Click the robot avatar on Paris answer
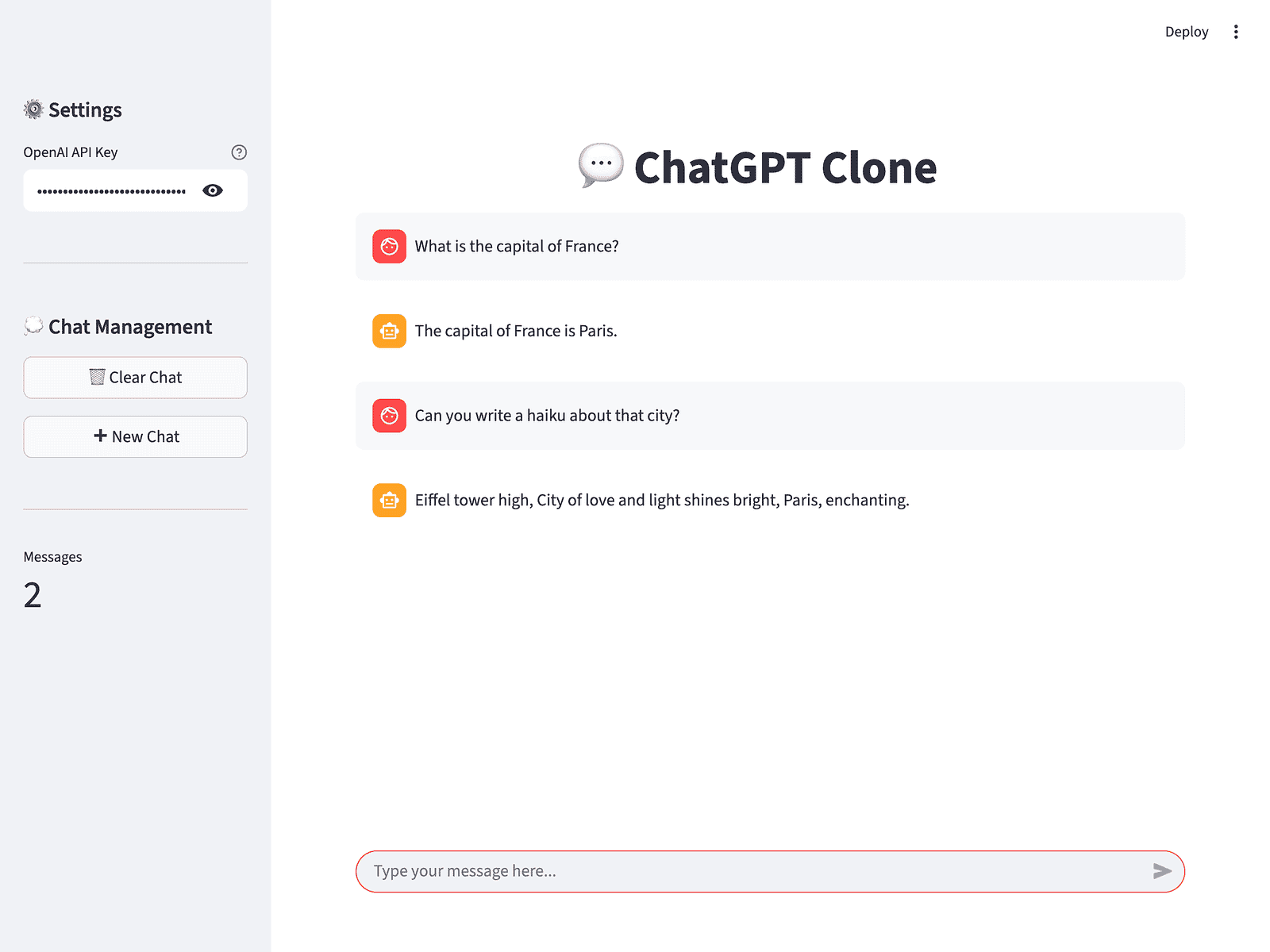This screenshot has height=952, width=1270. tap(389, 332)
